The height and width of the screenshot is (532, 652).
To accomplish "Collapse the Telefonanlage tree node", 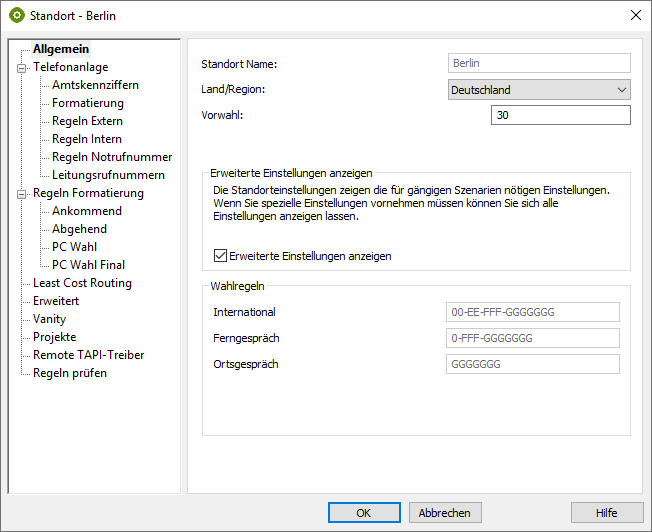I will pos(19,68).
